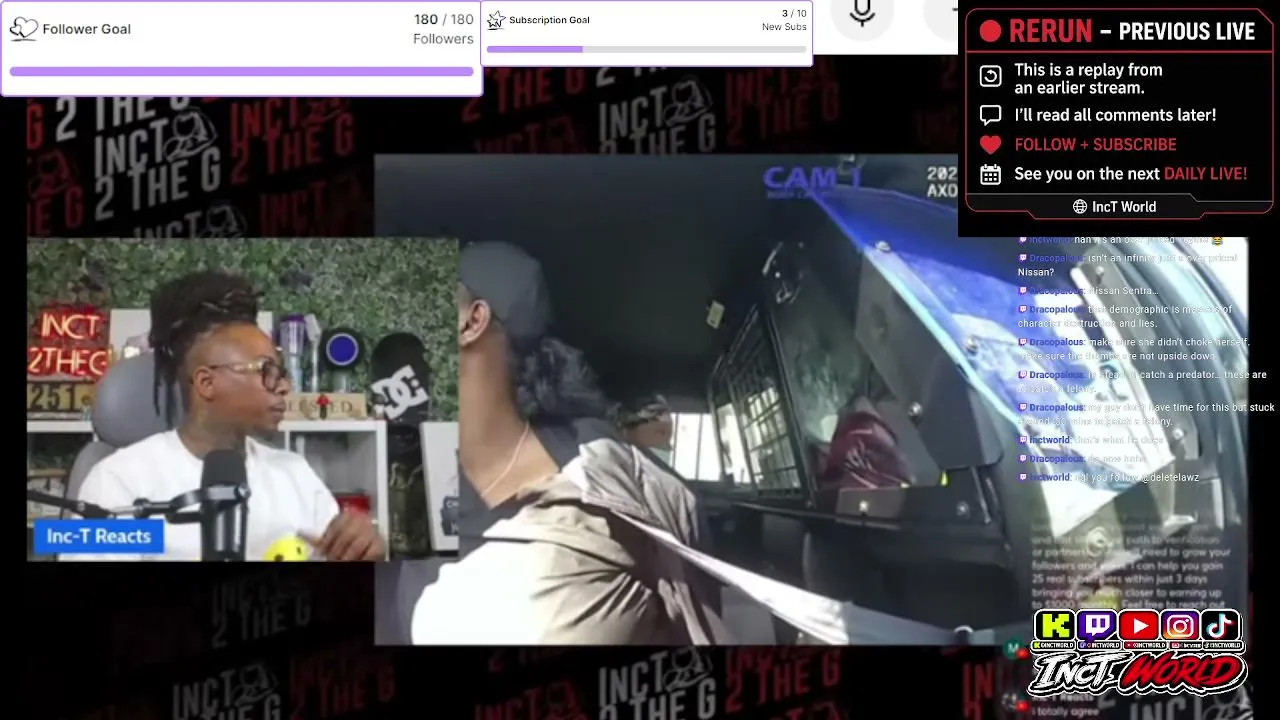The width and height of the screenshot is (1280, 720).
Task: Click the 'DAILY LIVE!' text
Action: tap(1205, 174)
